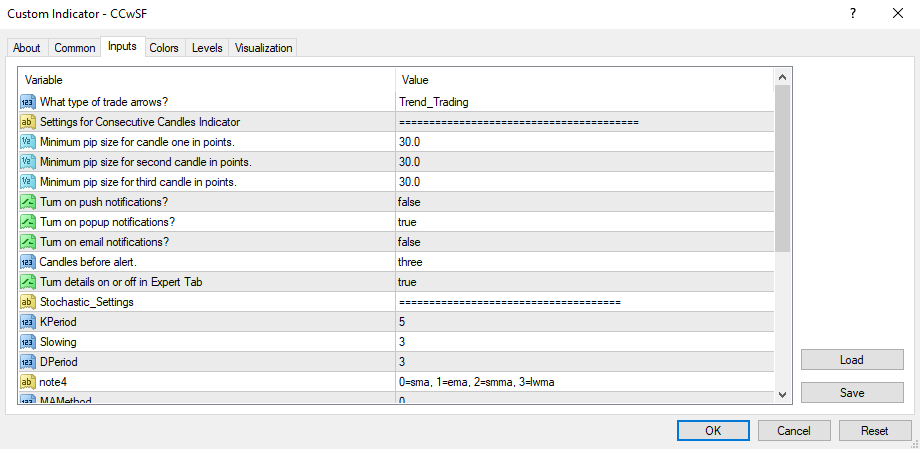The image size is (920, 449).
Task: Click the scroll down arrow of inputs list
Action: pos(783,395)
